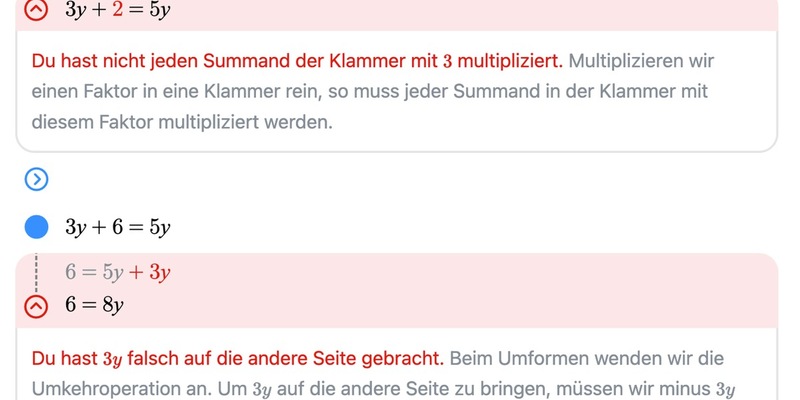The image size is (800, 400).
Task: Select the equation 3y + 2 = 5y
Action: click(x=118, y=11)
